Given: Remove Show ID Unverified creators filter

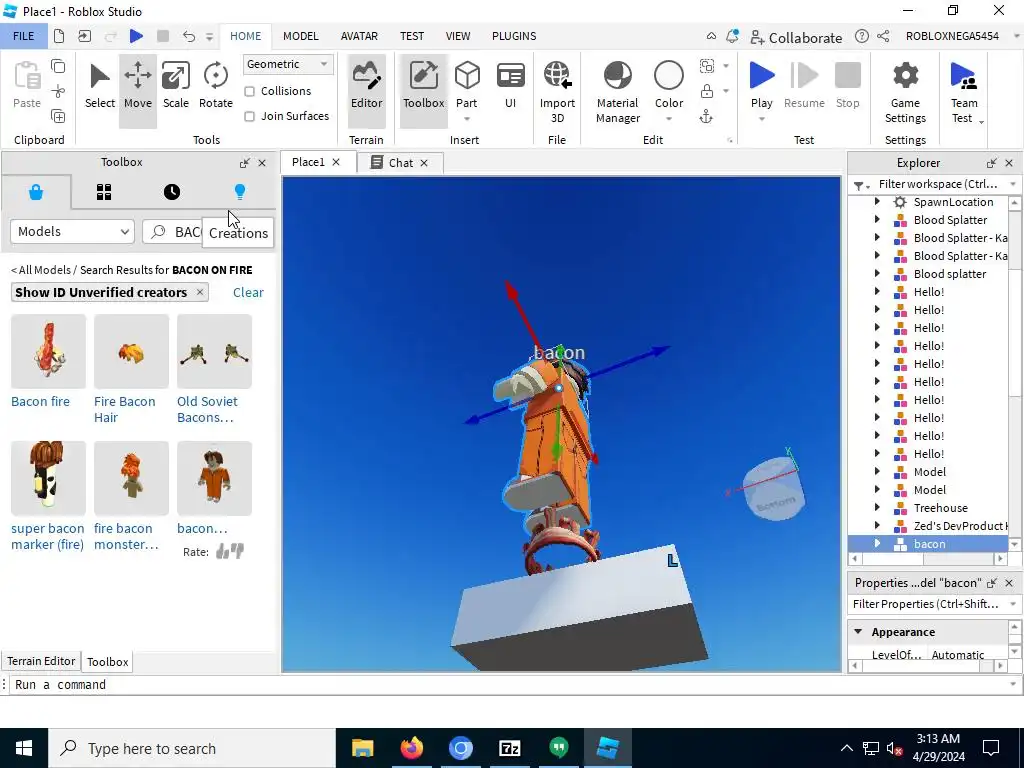Looking at the screenshot, I should (200, 292).
